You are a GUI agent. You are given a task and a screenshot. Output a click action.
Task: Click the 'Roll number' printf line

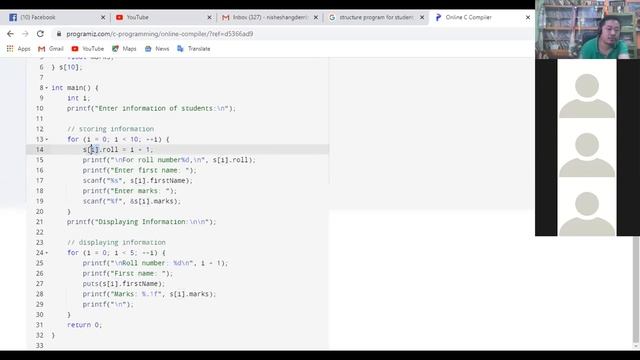(155, 263)
